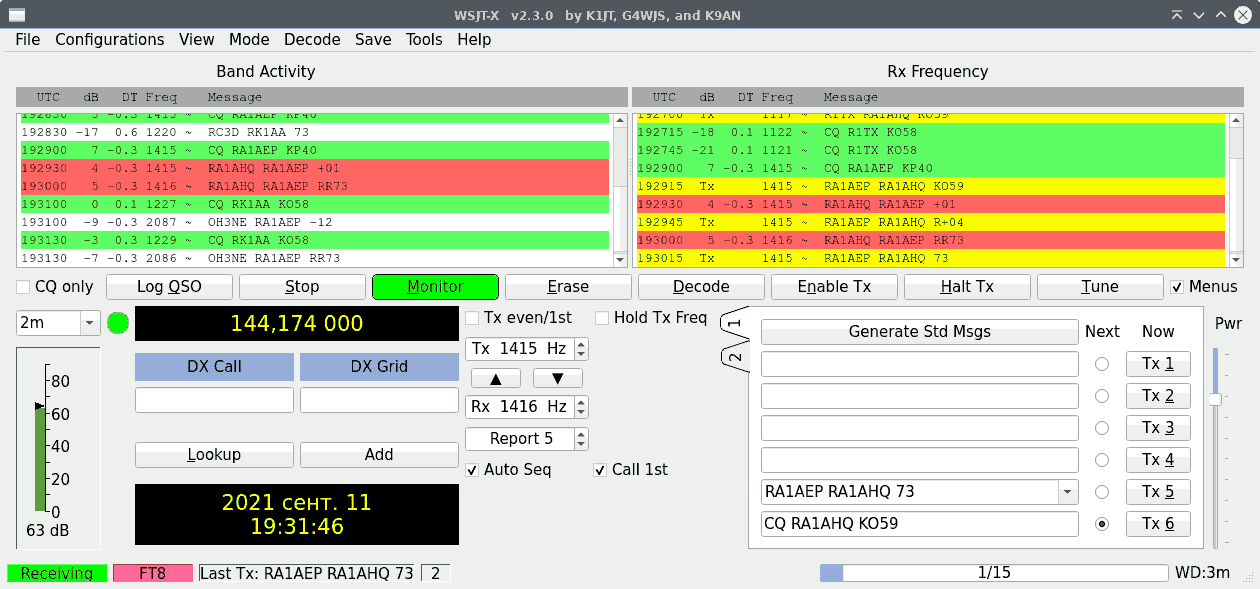The height and width of the screenshot is (589, 1260).
Task: Click the 144,174 000 frequency display
Action: pos(297,324)
